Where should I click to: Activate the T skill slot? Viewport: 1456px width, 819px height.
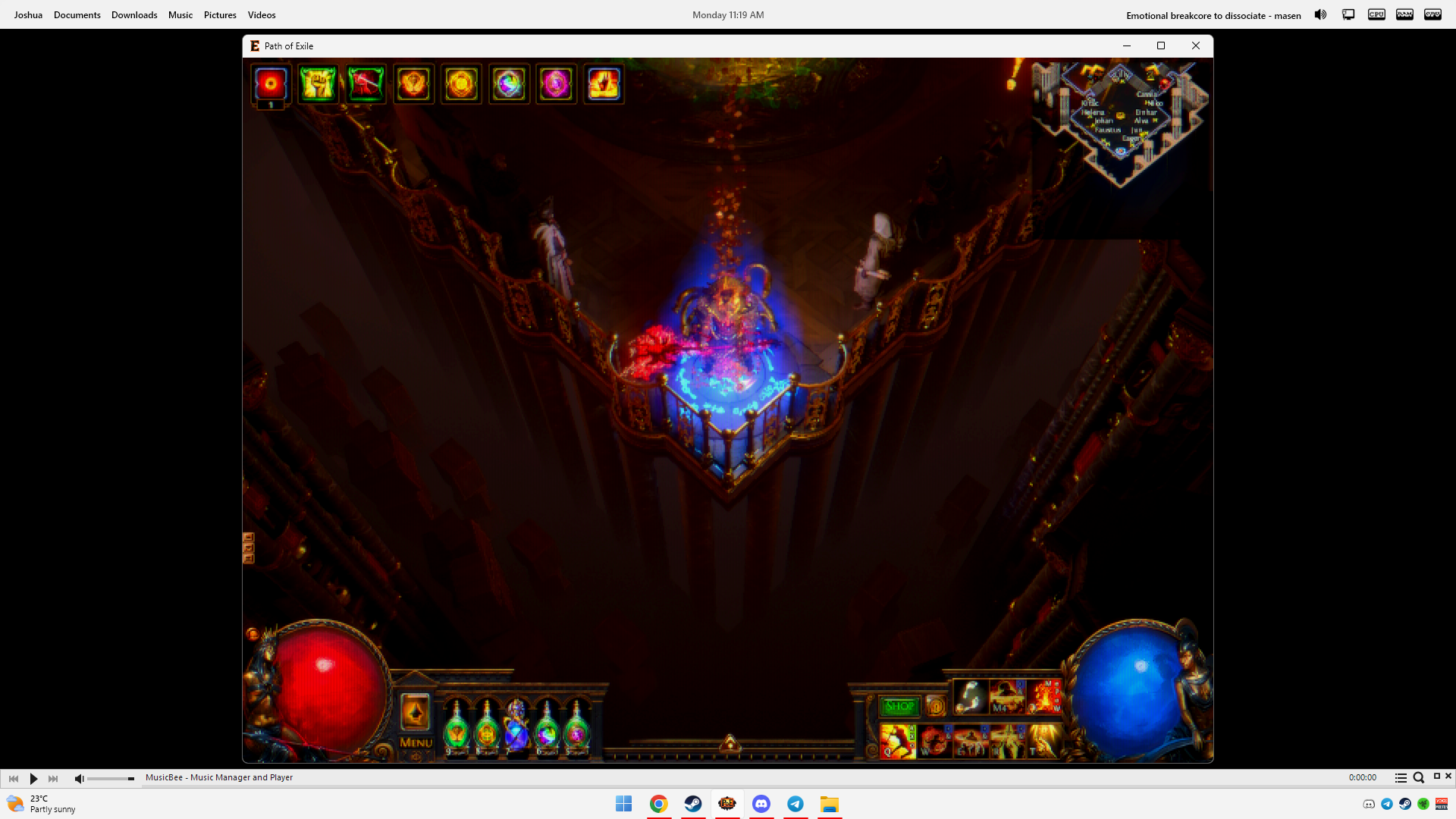(1043, 741)
